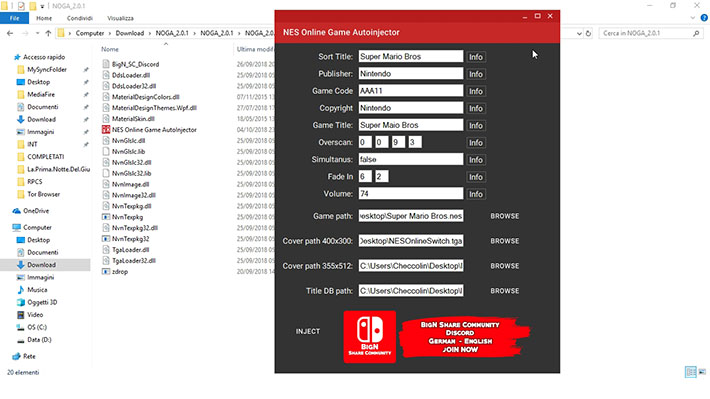The height and width of the screenshot is (399, 710).
Task: Open the Condividi ribbon tab
Action: pos(80,18)
